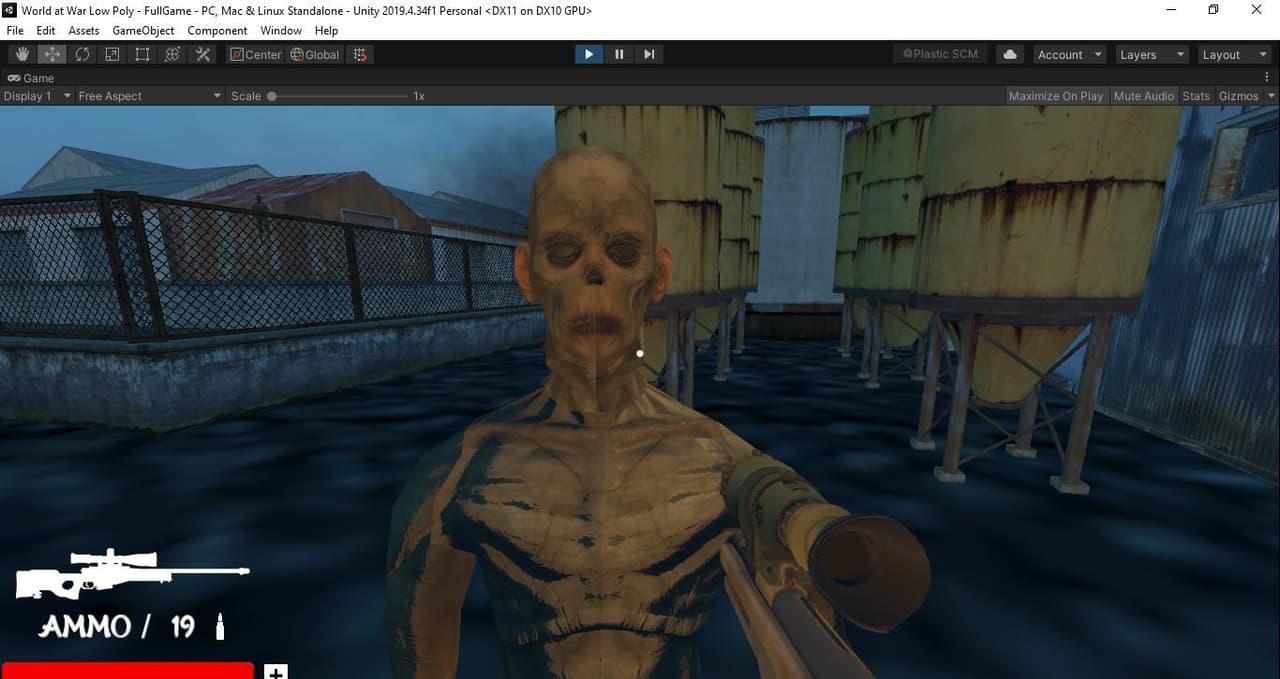Click the Scale slider handle
Screen dimensions: 1280x679
(x=271, y=96)
